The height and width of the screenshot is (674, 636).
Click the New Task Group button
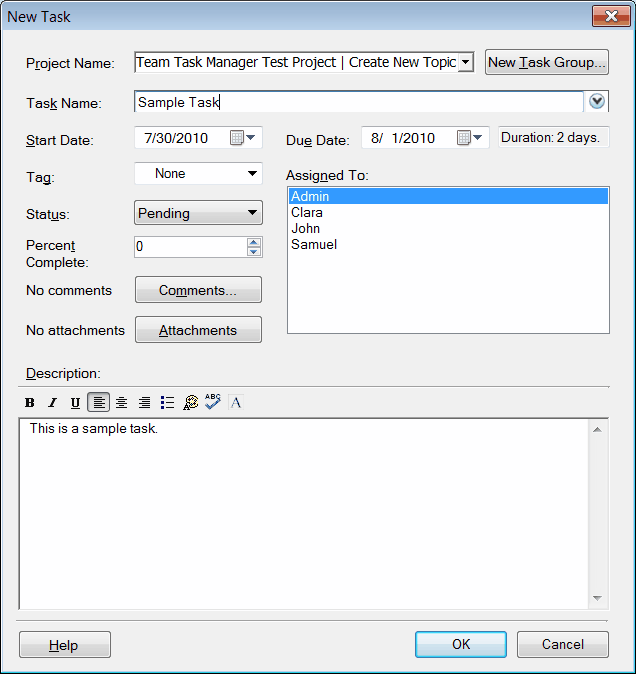pyautogui.click(x=547, y=62)
